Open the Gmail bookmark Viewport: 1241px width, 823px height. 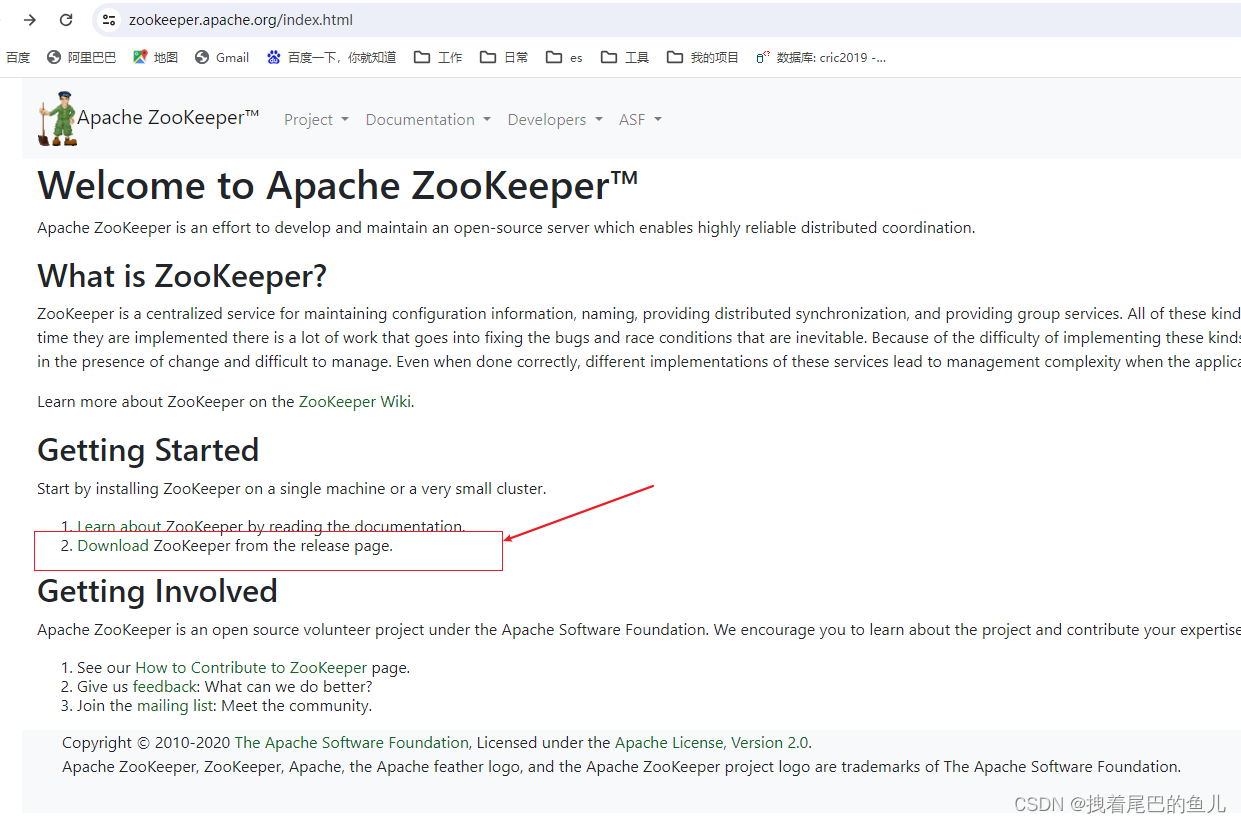click(x=222, y=58)
